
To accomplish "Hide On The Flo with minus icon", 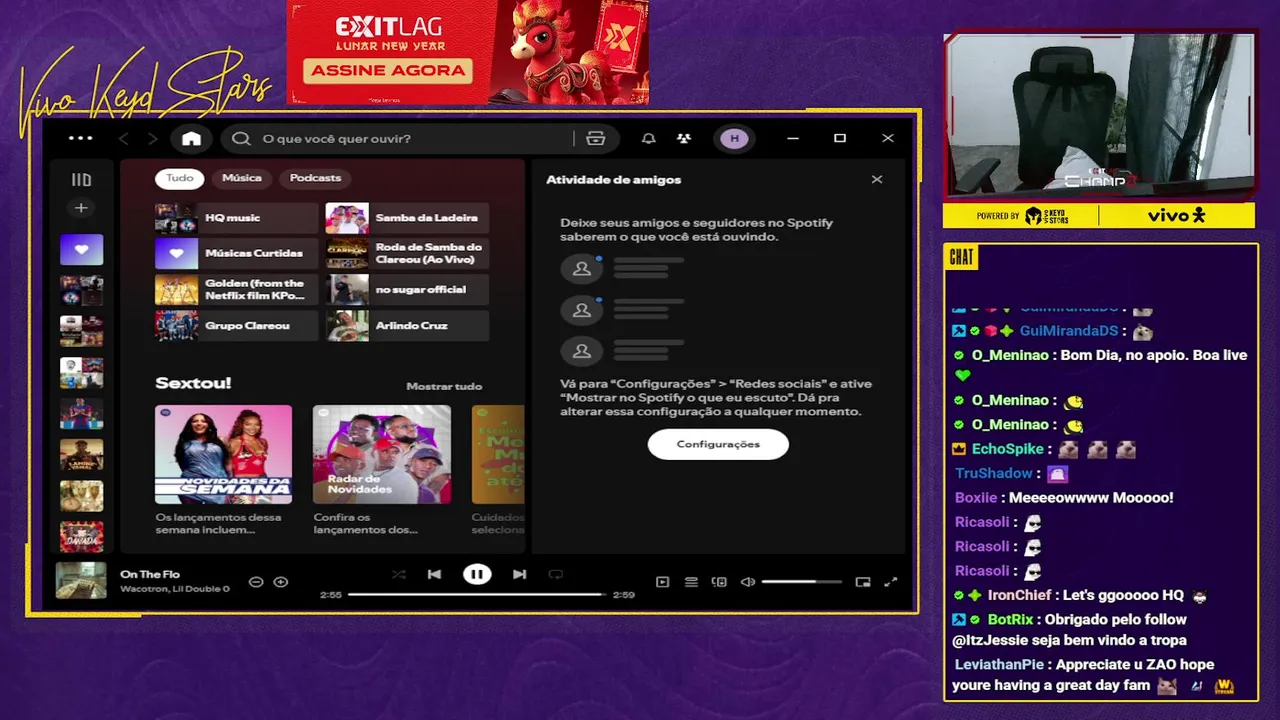I will 256,582.
